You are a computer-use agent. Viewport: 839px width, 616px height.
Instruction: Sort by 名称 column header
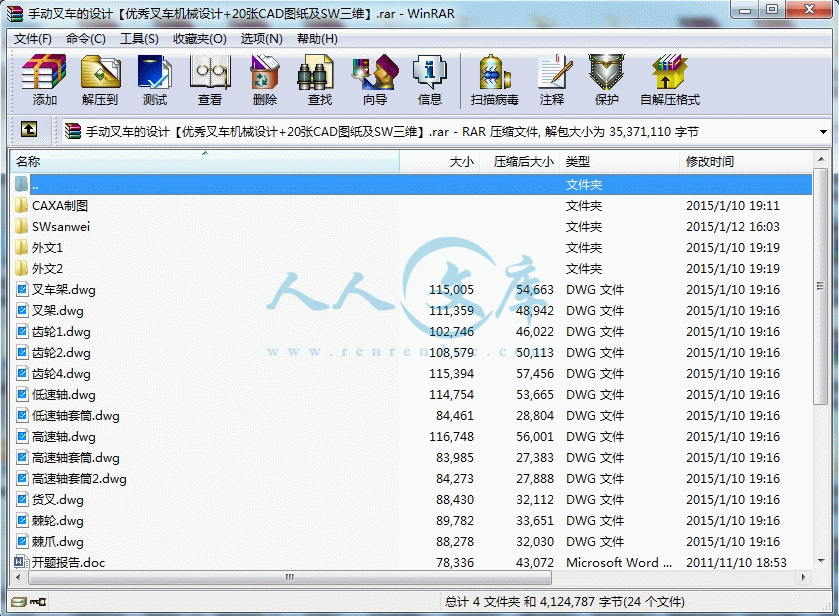click(x=205, y=162)
